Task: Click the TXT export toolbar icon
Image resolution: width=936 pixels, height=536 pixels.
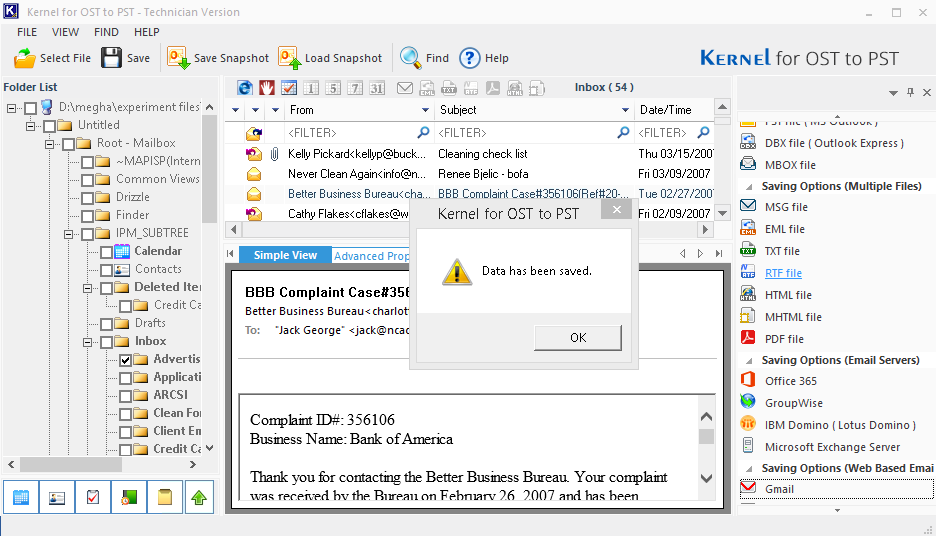Action: pos(449,88)
